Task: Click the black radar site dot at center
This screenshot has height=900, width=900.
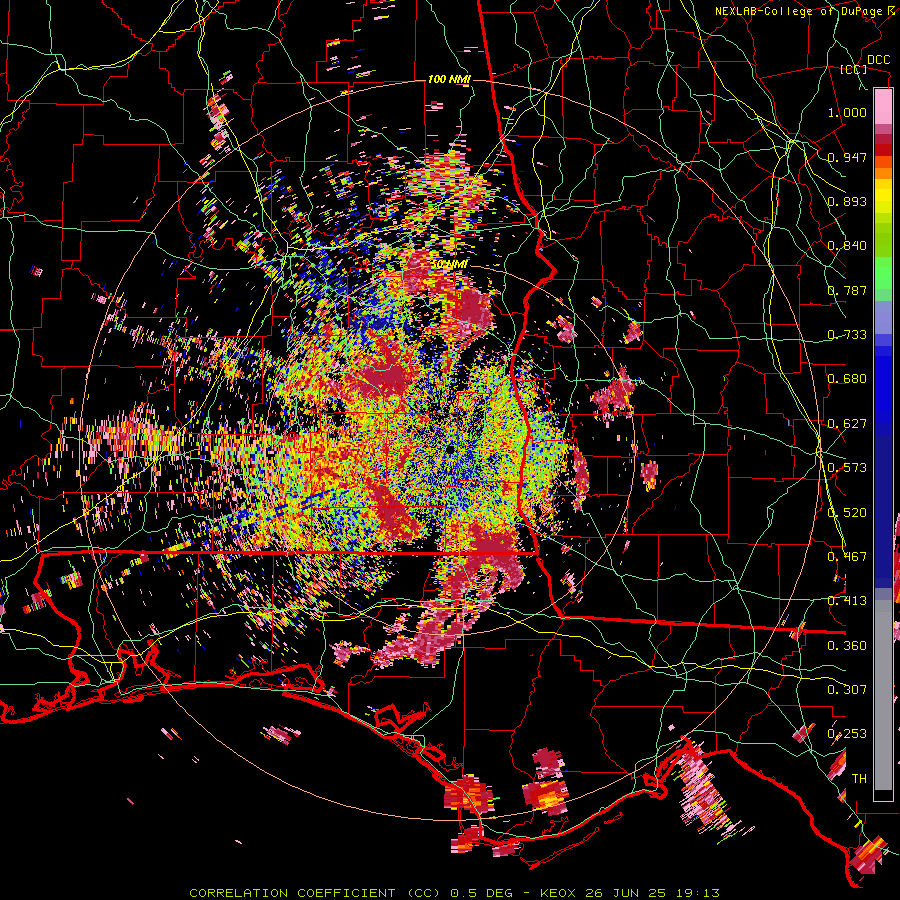Action: (450, 449)
